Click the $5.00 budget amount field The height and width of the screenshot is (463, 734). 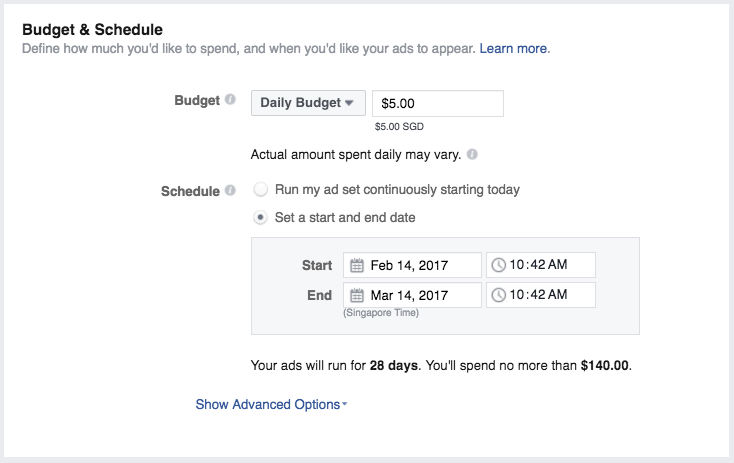(x=437, y=103)
